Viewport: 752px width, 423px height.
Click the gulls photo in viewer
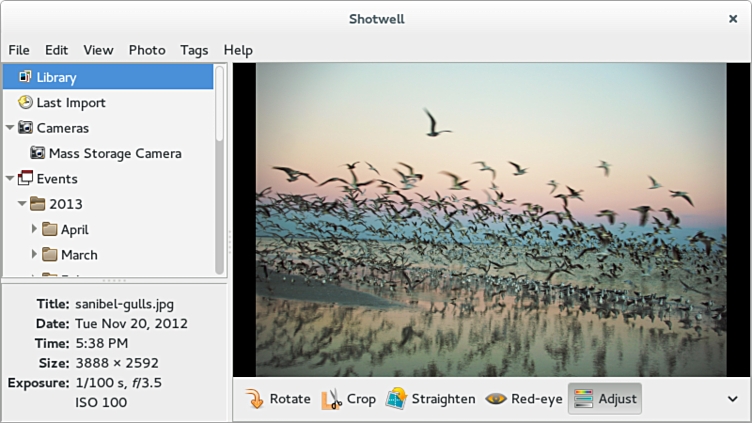pos(490,220)
